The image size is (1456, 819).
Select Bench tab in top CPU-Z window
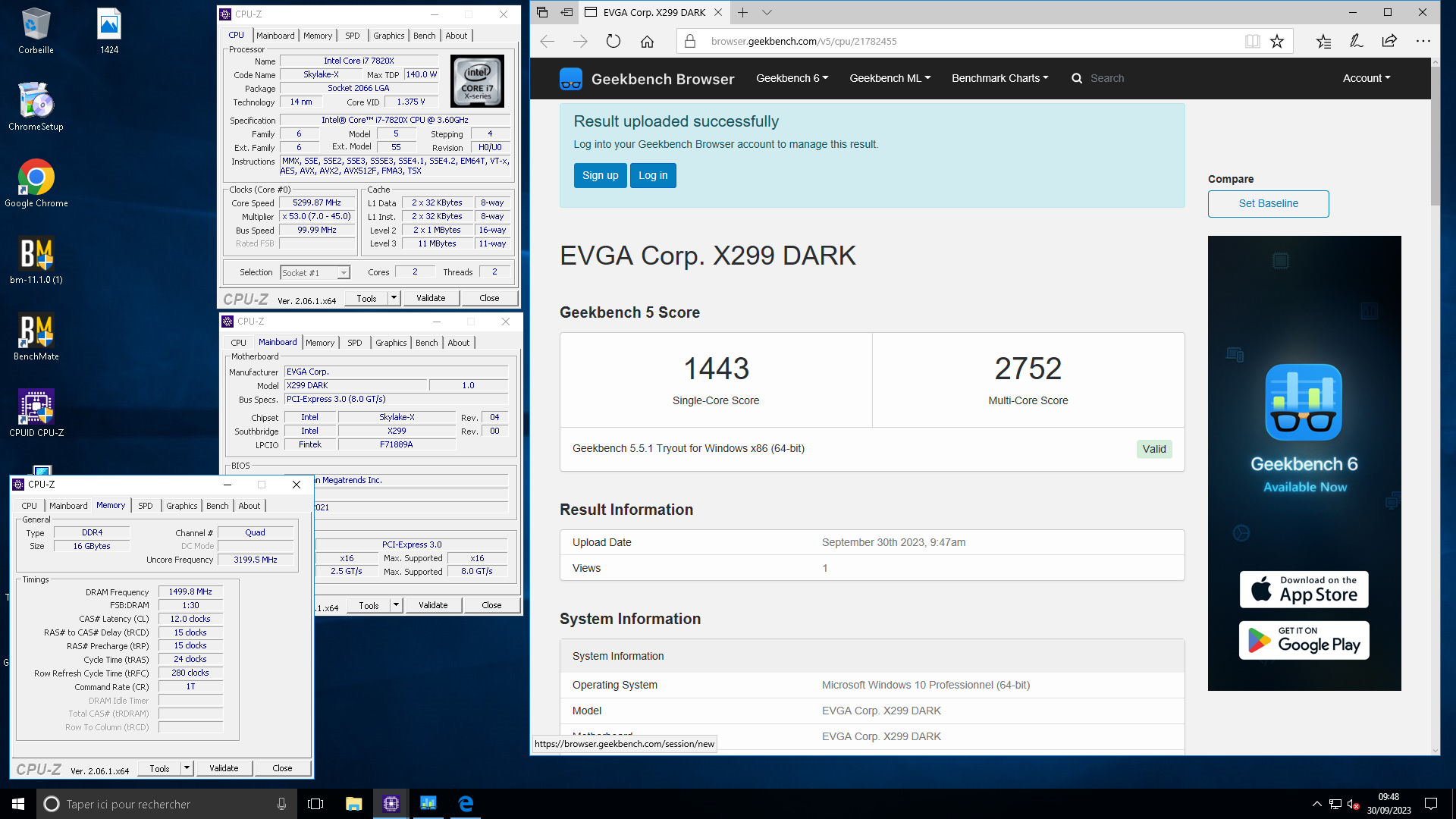(425, 36)
